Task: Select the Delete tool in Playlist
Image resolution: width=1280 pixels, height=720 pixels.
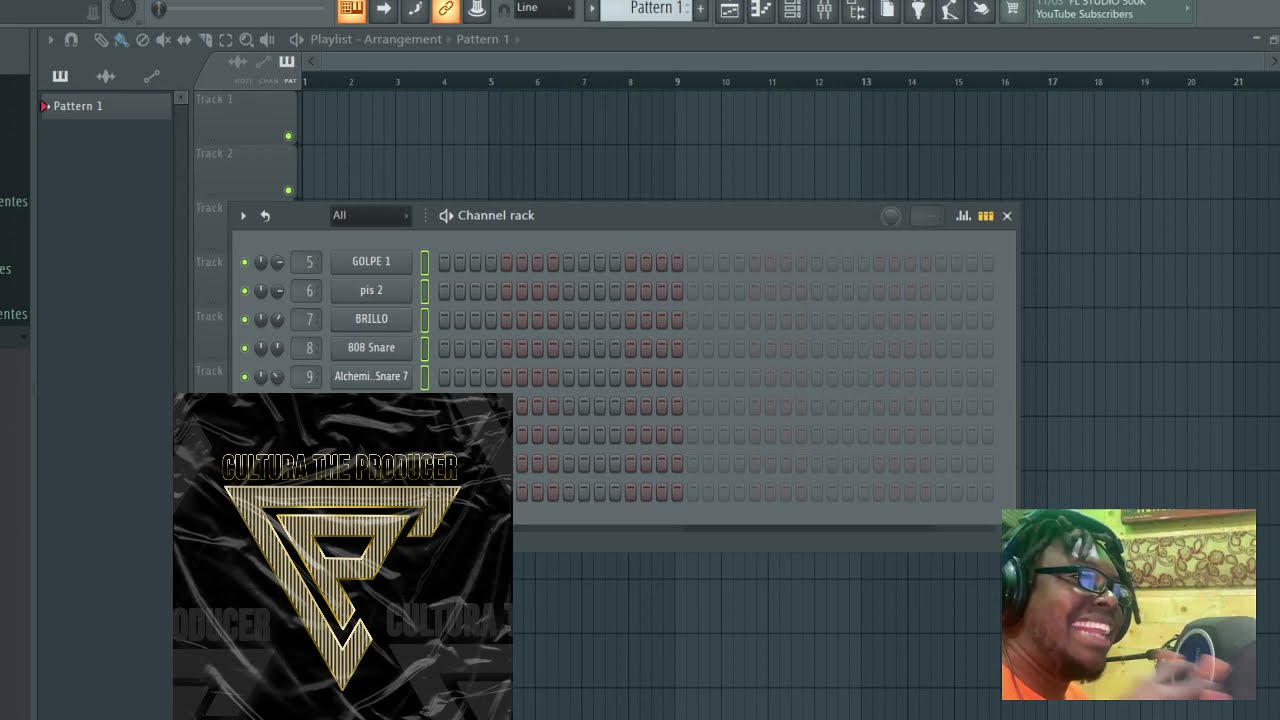Action: 142,39
